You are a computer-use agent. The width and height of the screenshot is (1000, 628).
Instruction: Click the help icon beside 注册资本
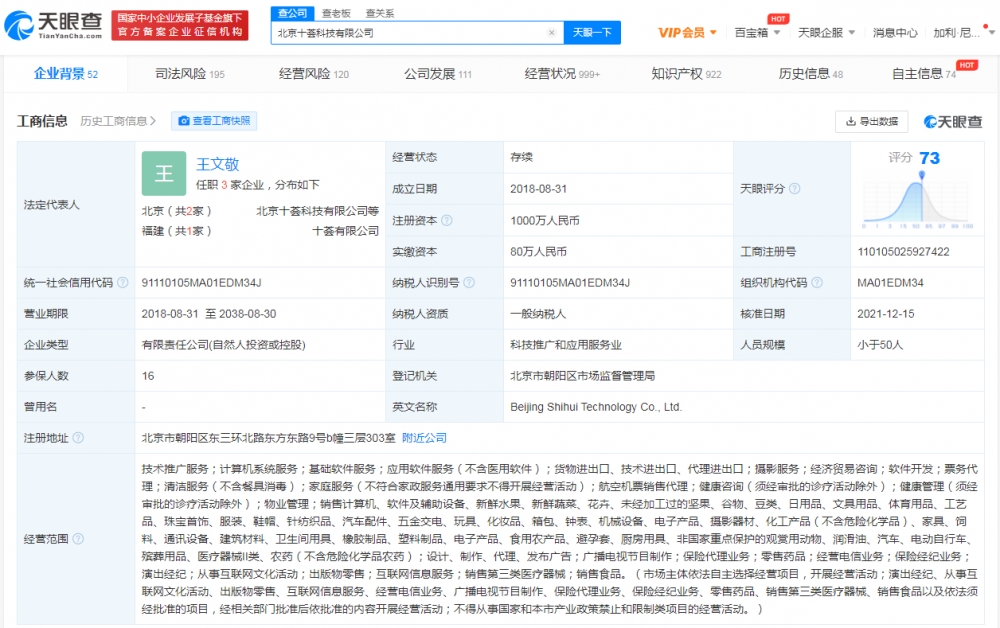coord(445,220)
